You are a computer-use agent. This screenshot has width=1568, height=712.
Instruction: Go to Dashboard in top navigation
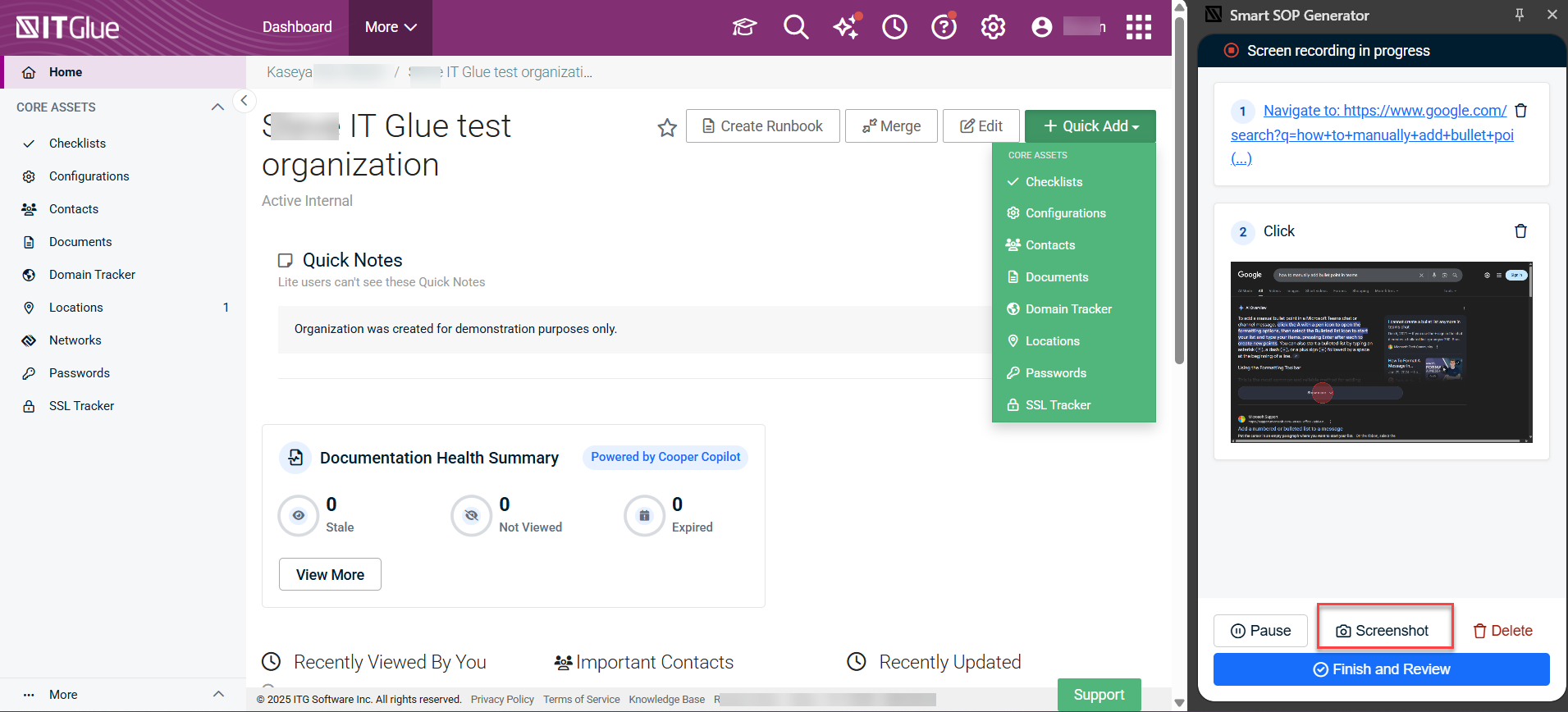(297, 27)
